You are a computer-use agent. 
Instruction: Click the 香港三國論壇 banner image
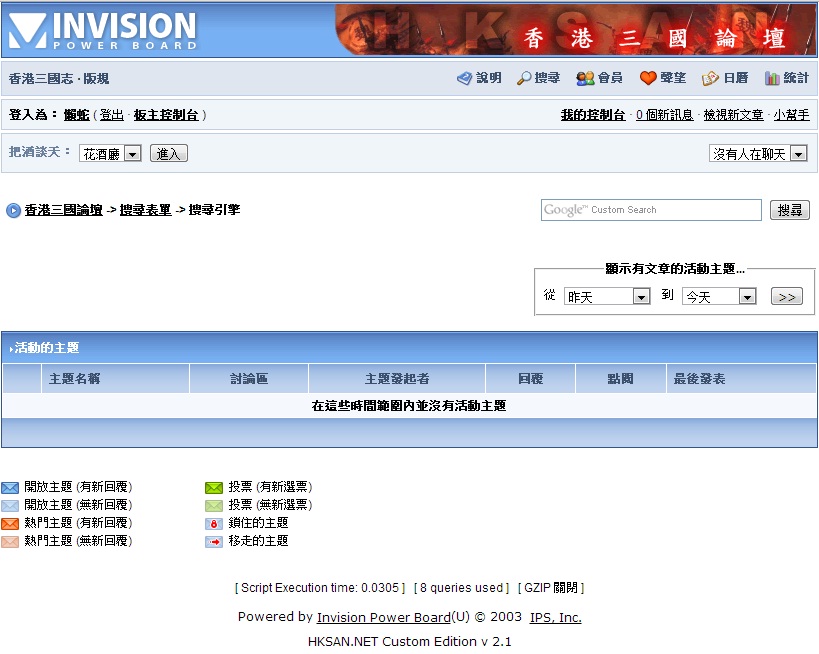(x=575, y=30)
